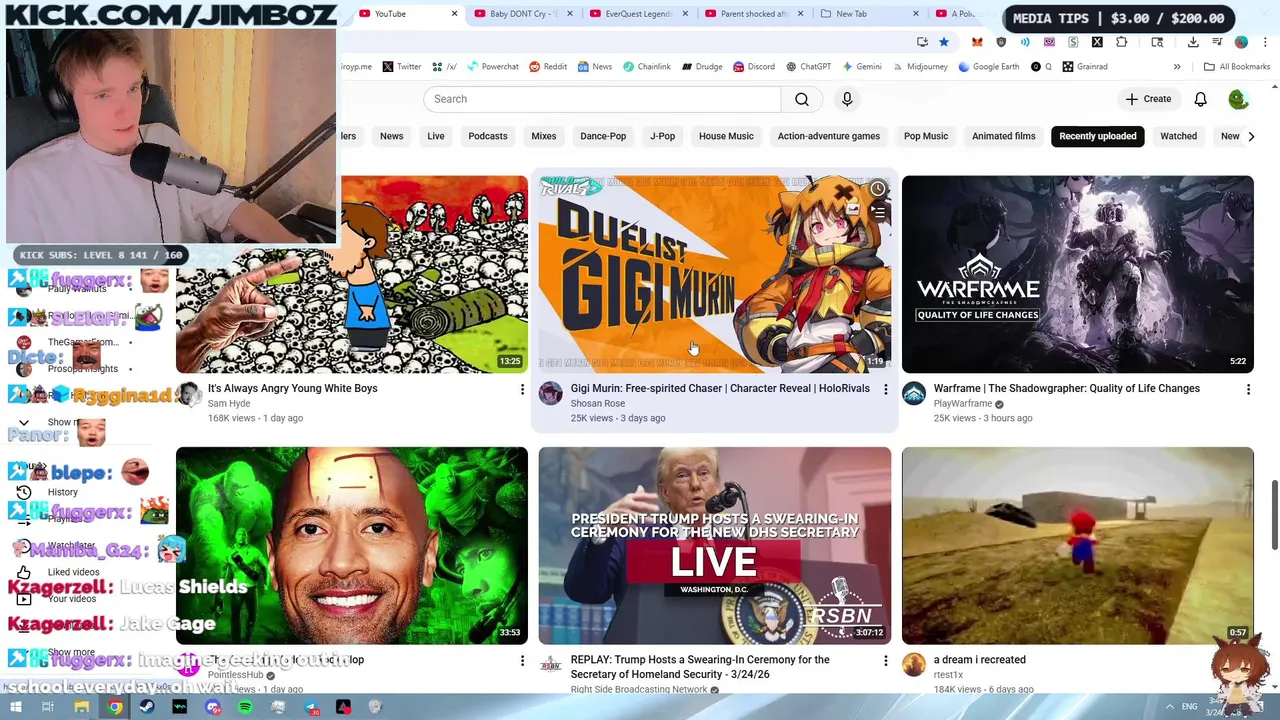The width and height of the screenshot is (1280, 720).
Task: Open options menu for Sam Hyde video
Action: (x=522, y=389)
